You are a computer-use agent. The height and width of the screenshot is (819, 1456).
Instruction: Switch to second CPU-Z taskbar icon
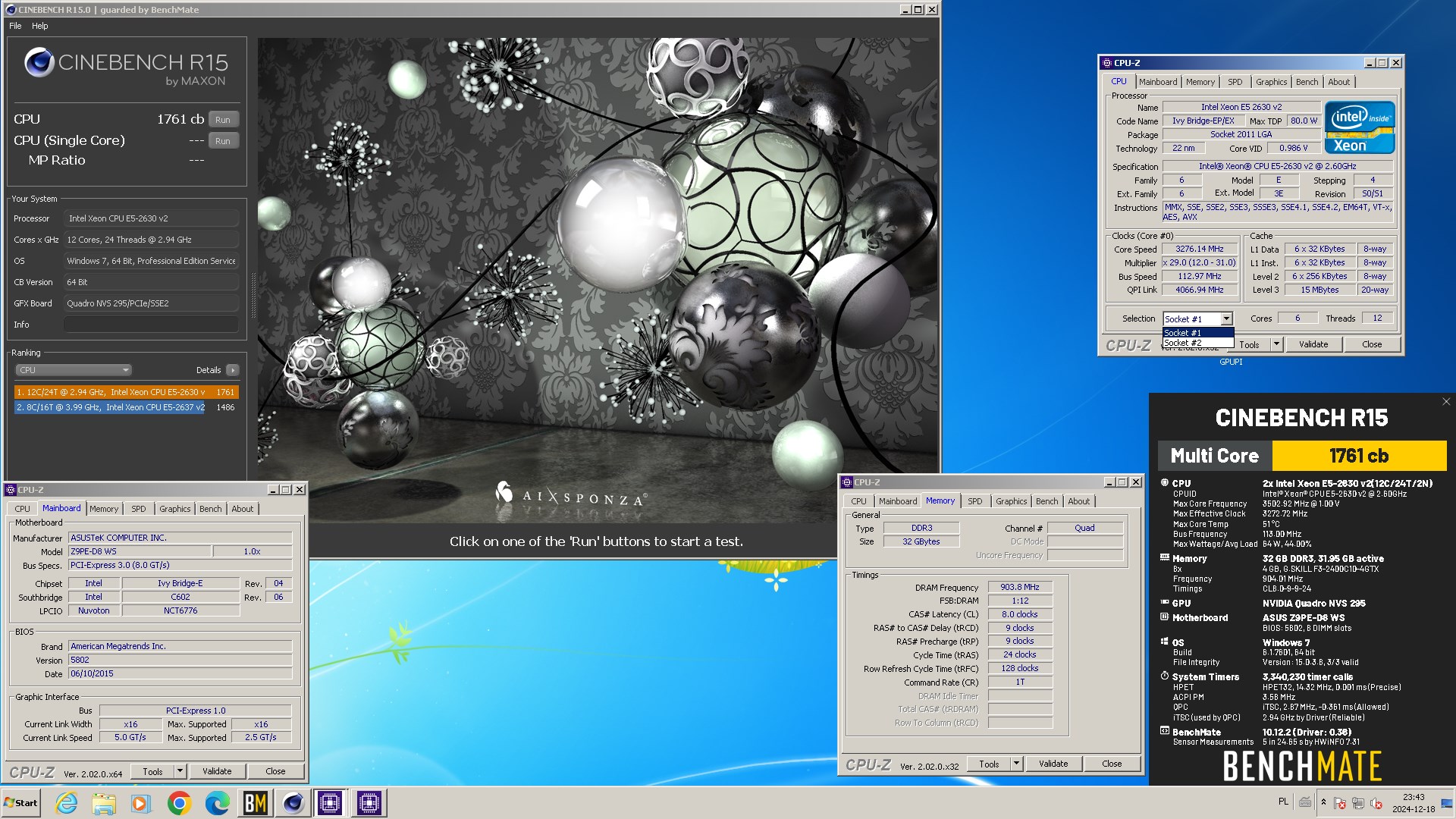[369, 803]
